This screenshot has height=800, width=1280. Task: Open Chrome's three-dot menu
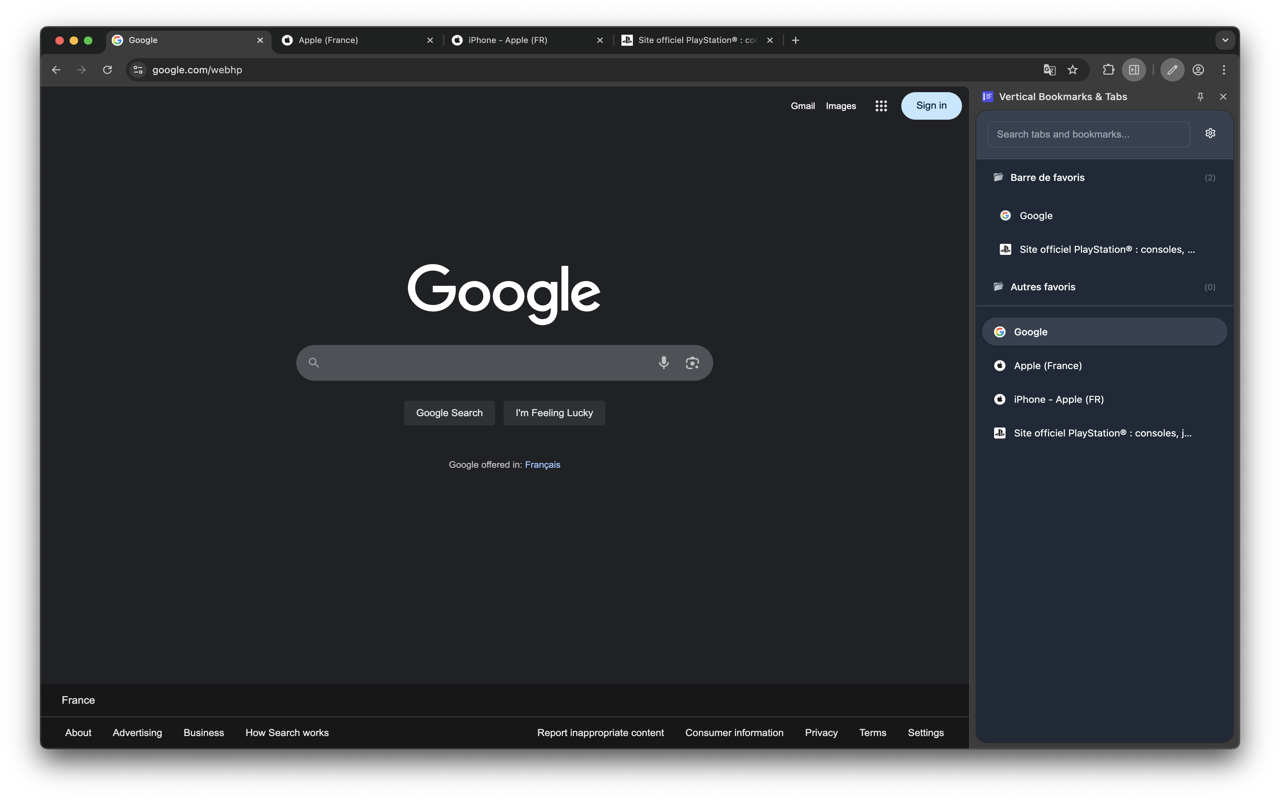[1224, 70]
